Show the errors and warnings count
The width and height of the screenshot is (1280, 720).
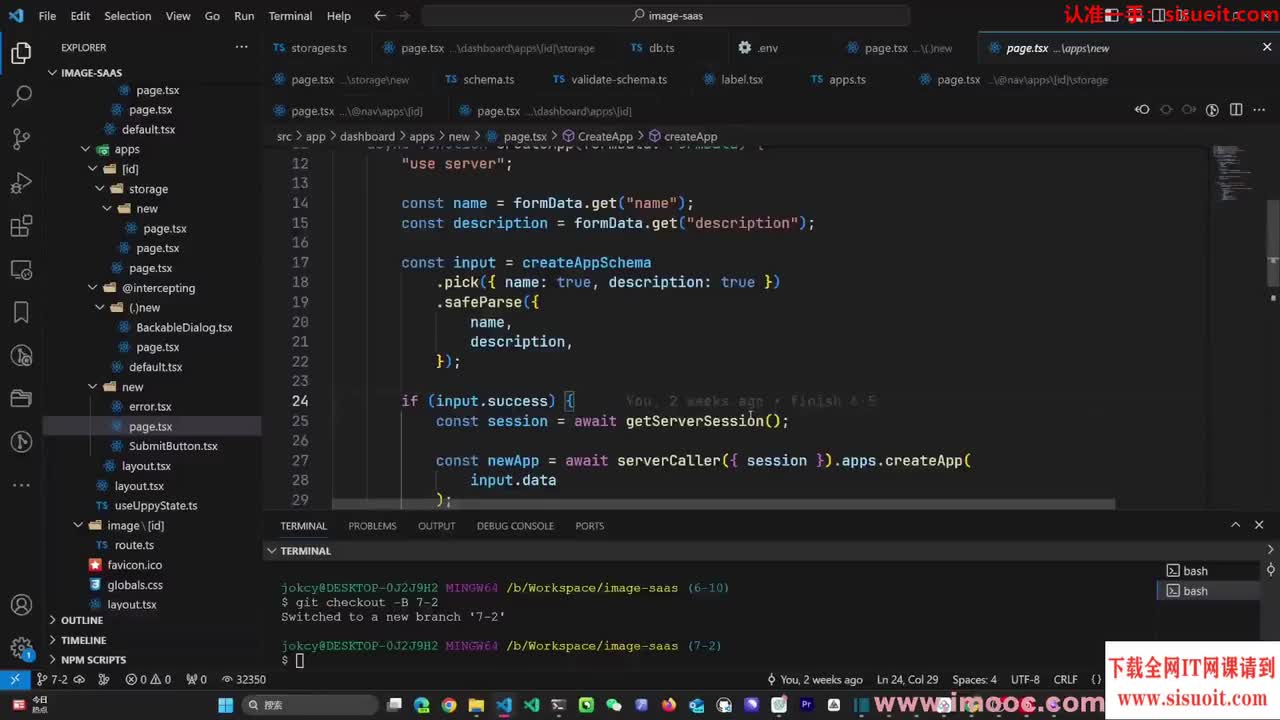[x=147, y=679]
